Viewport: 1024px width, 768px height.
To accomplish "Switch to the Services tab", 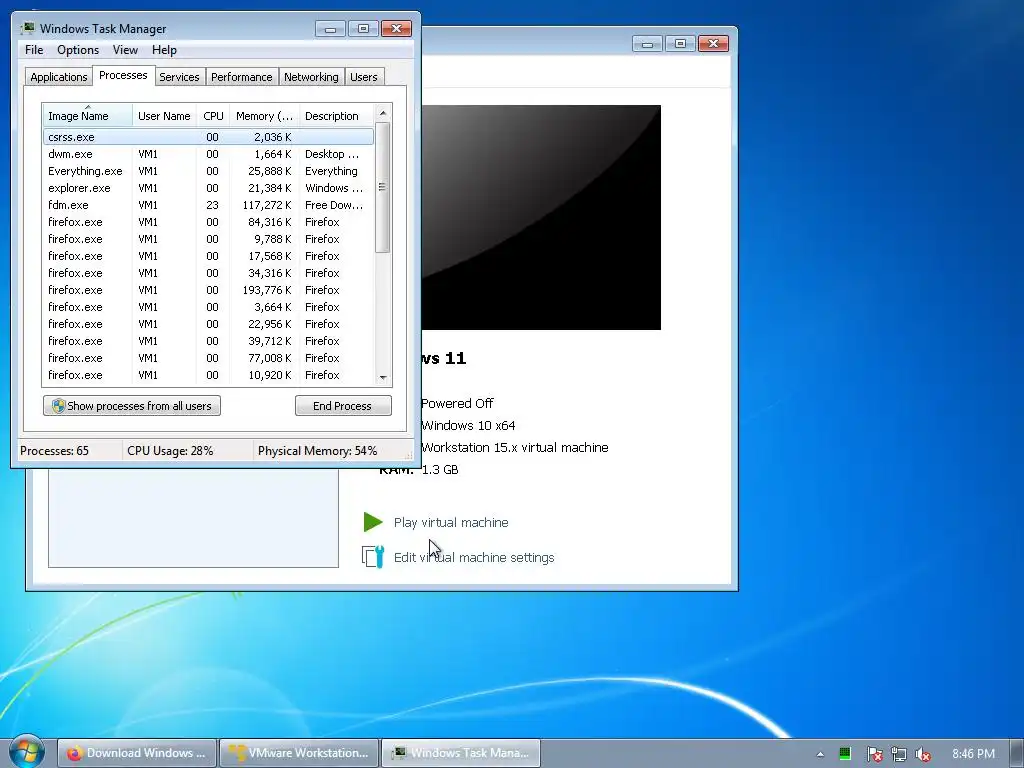I will point(179,77).
